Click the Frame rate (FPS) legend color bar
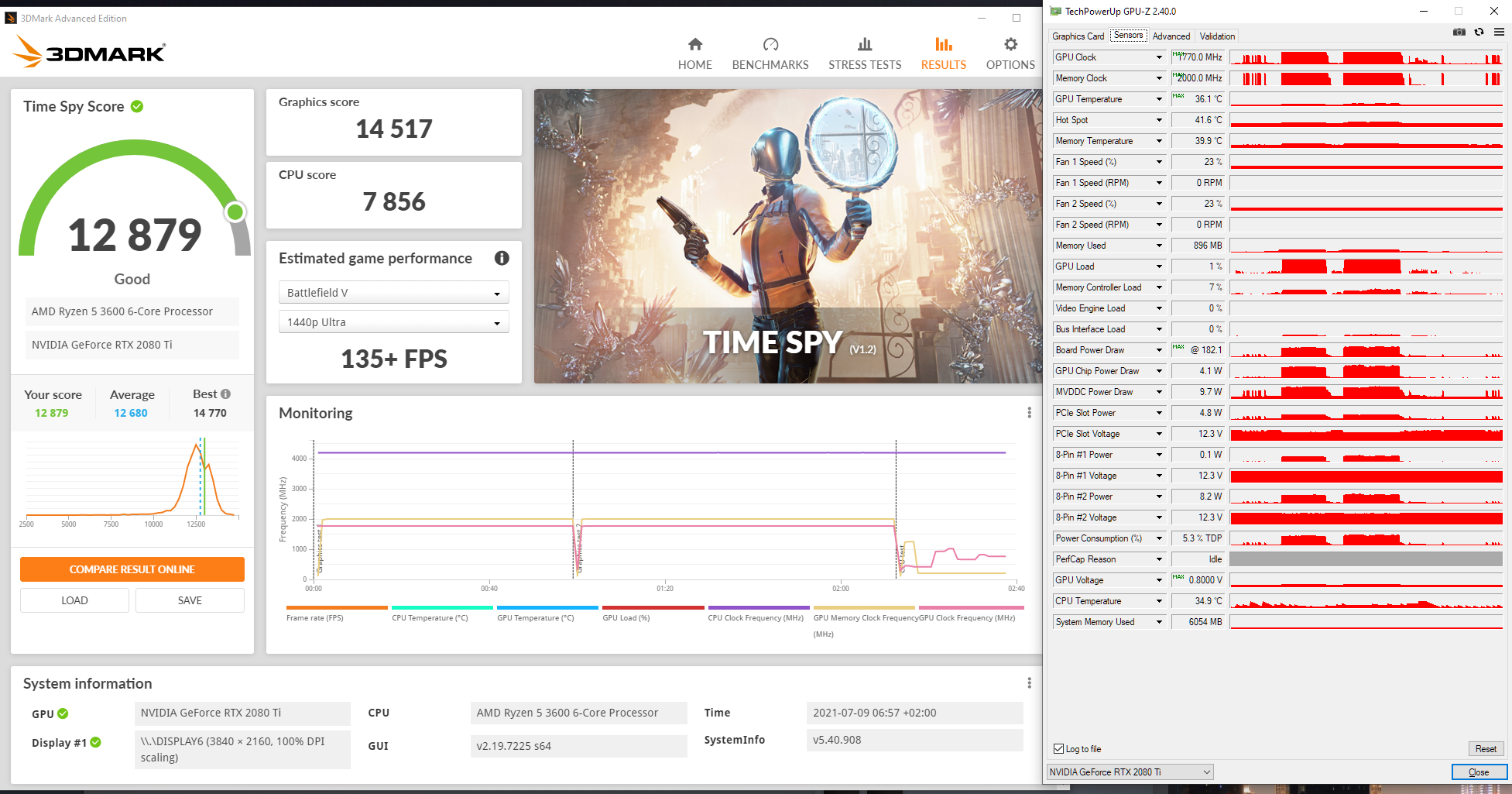This screenshot has width=1512, height=794. point(337,607)
